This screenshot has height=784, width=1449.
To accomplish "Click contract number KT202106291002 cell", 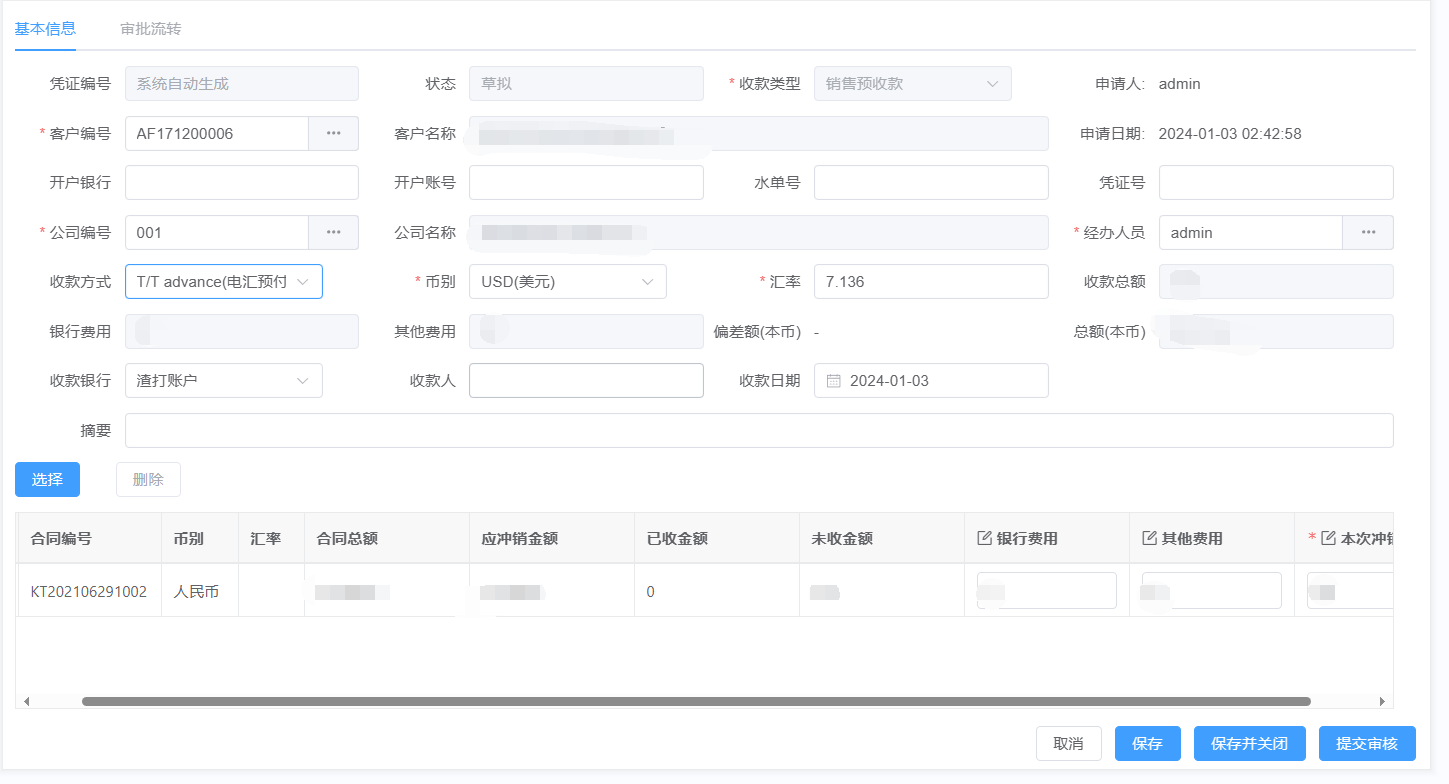I will (x=89, y=591).
